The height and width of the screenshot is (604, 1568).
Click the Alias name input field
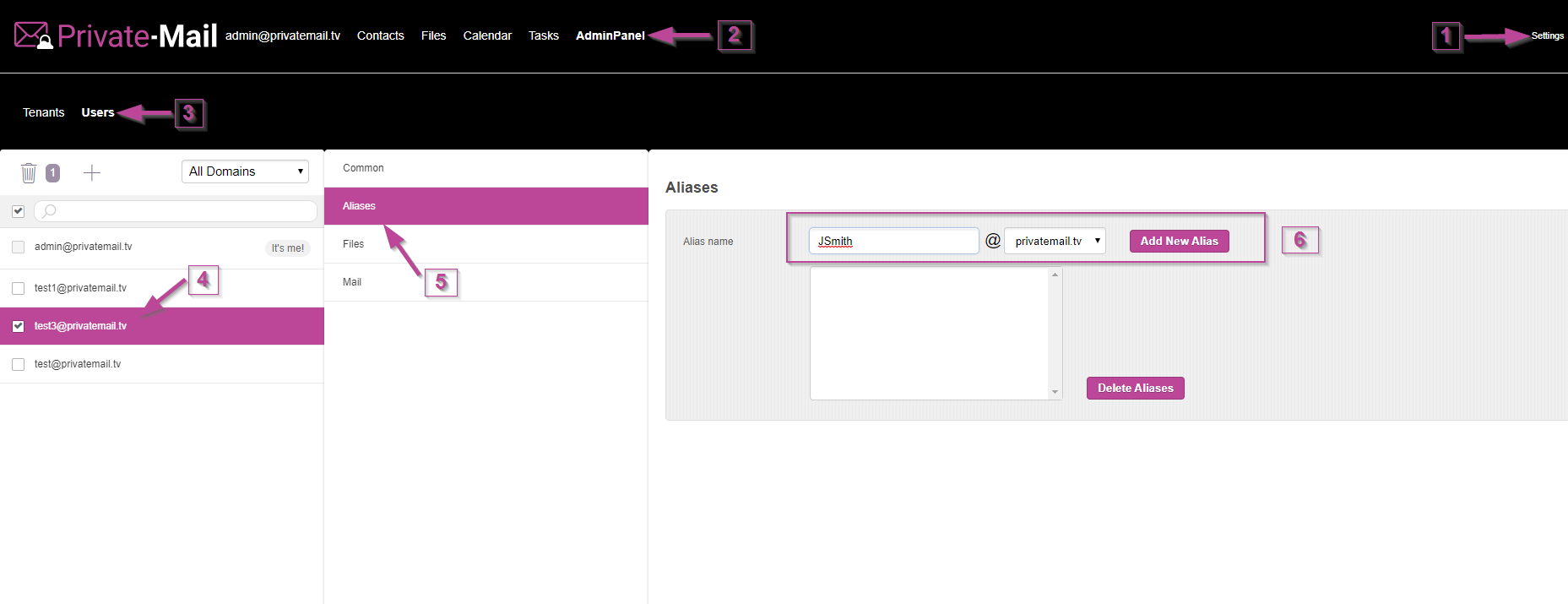coord(893,241)
